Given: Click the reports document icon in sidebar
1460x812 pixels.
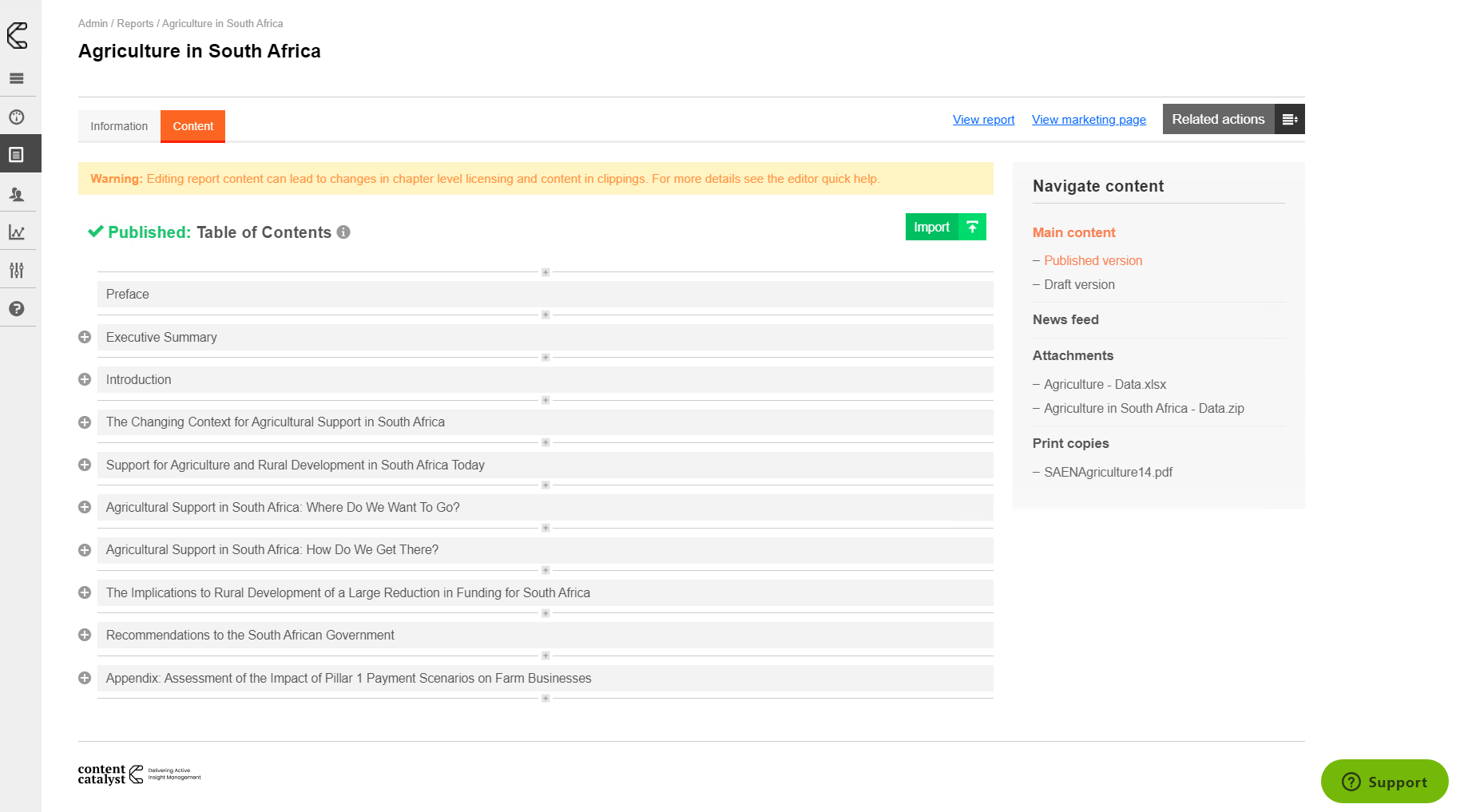Looking at the screenshot, I should point(17,155).
